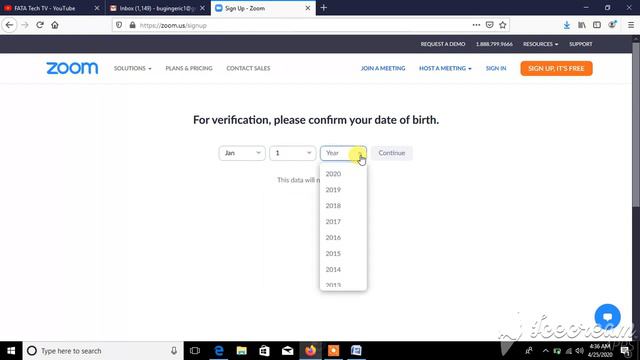Show hidden system tray icons
The height and width of the screenshot is (360, 640).
point(545,351)
